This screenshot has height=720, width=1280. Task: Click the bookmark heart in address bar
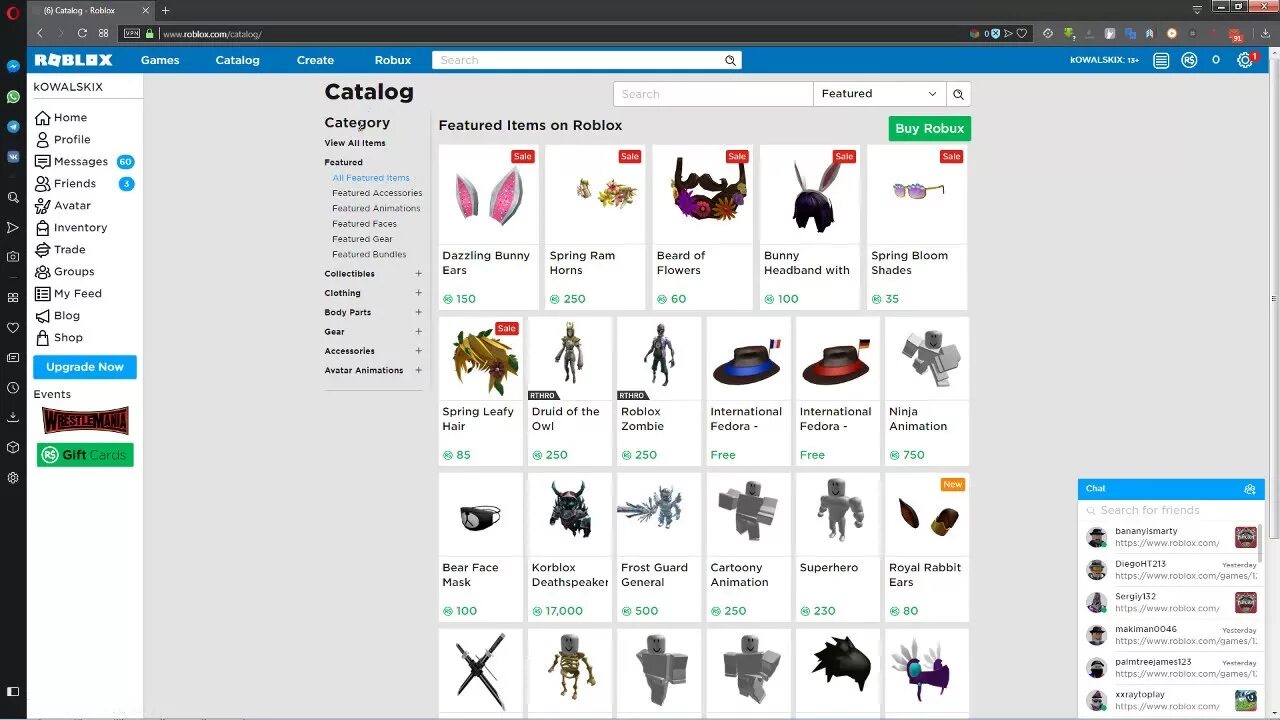(1020, 33)
